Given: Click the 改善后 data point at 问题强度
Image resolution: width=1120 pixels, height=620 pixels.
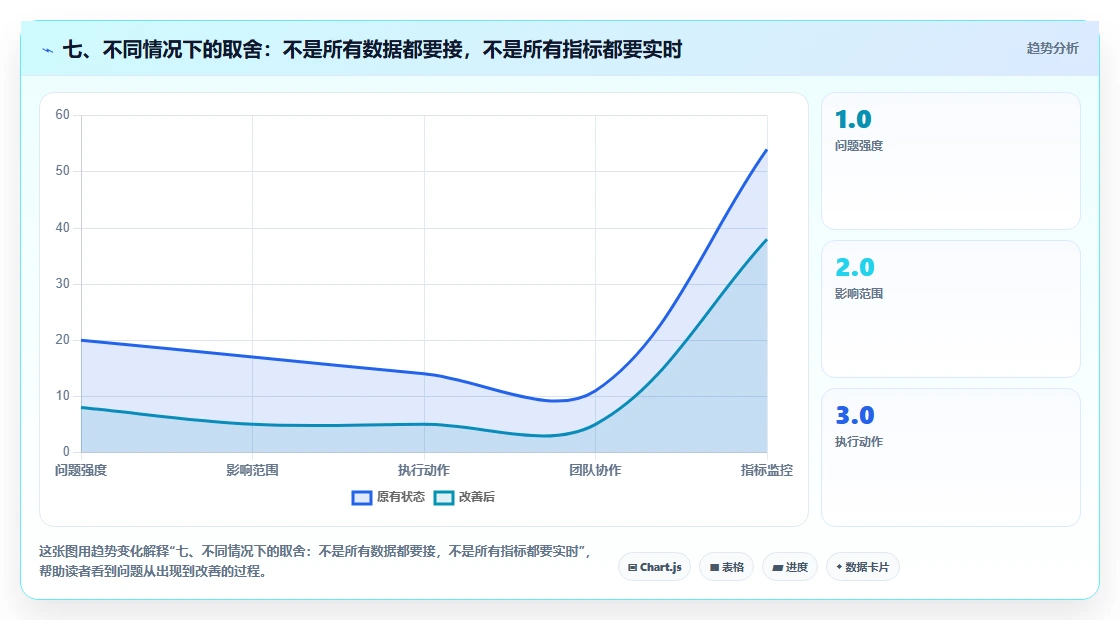Looking at the screenshot, I should [x=81, y=407].
